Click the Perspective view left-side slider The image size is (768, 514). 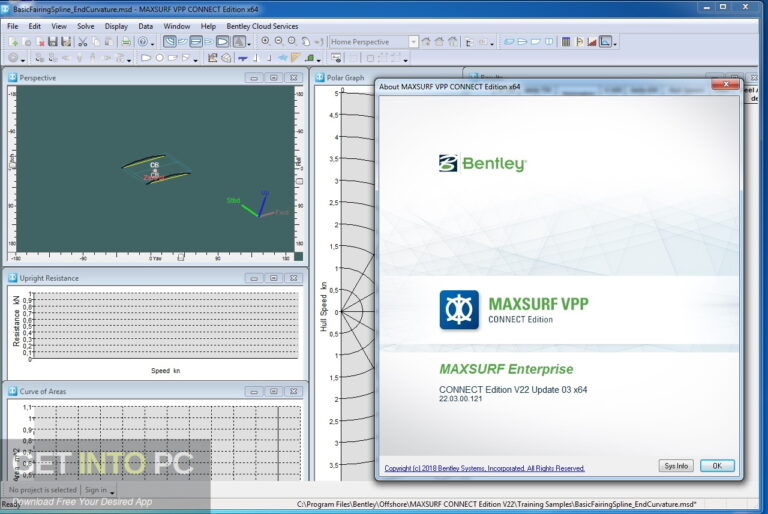tap(12, 166)
